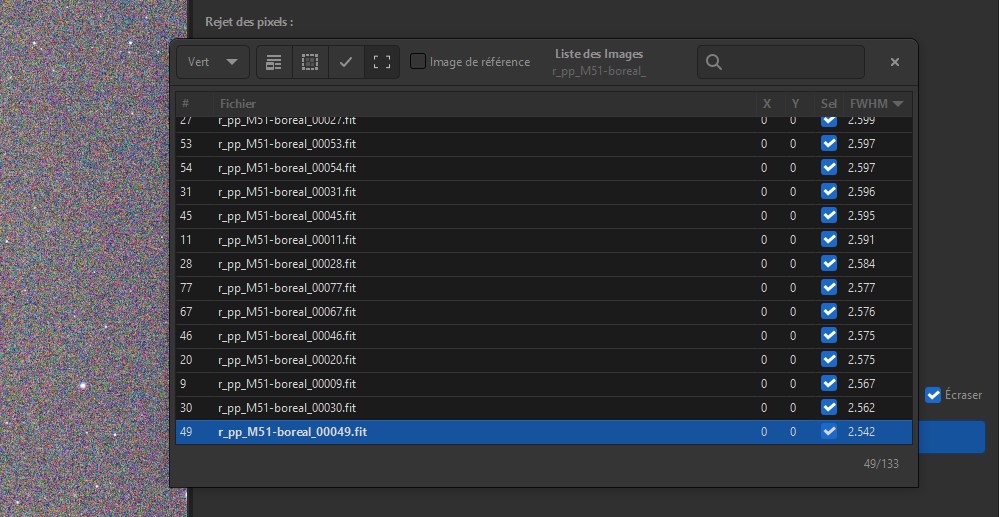
Task: Click the X column header
Action: 766,104
